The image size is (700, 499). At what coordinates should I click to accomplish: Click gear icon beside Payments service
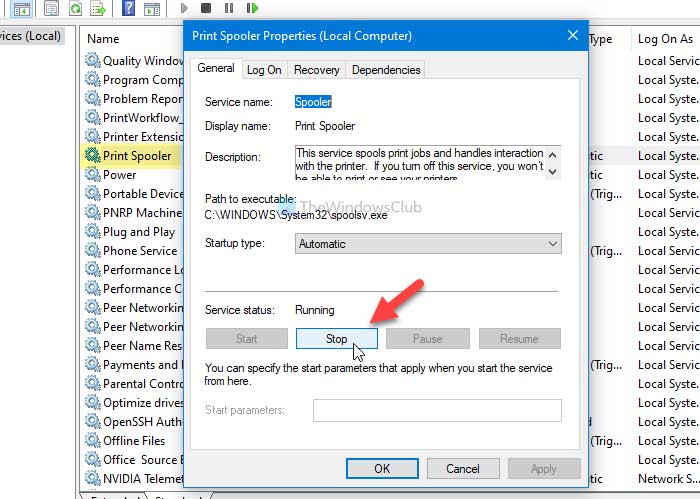click(92, 364)
